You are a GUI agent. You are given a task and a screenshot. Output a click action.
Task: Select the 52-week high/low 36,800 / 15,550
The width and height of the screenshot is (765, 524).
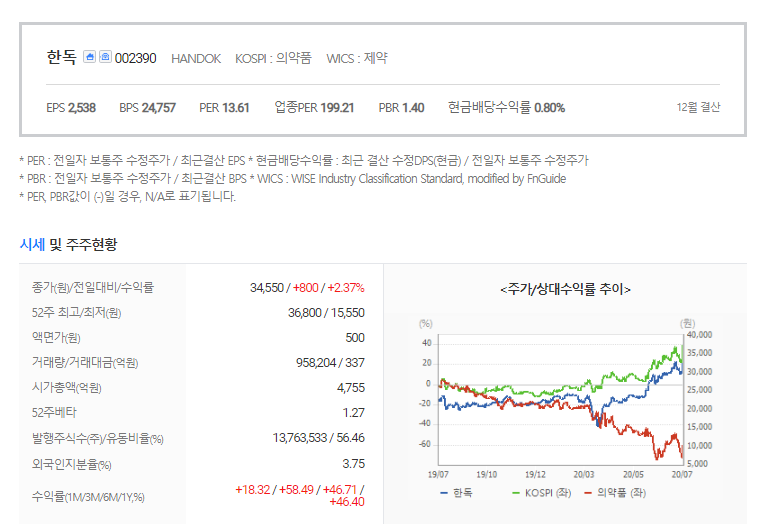click(326, 313)
